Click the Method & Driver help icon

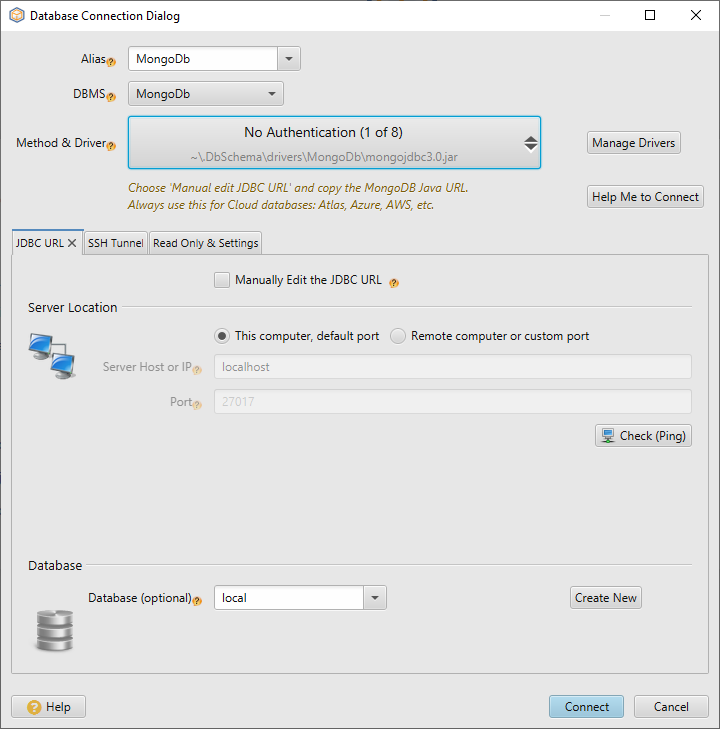(111, 146)
